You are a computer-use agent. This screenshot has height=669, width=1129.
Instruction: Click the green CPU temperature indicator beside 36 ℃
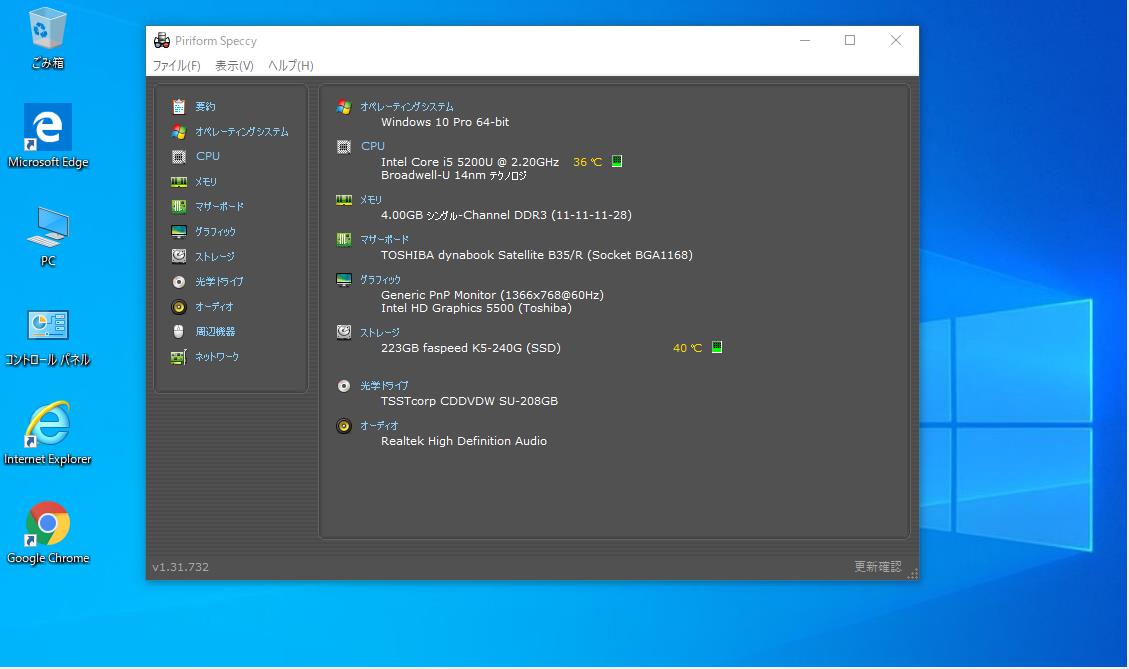click(x=617, y=161)
